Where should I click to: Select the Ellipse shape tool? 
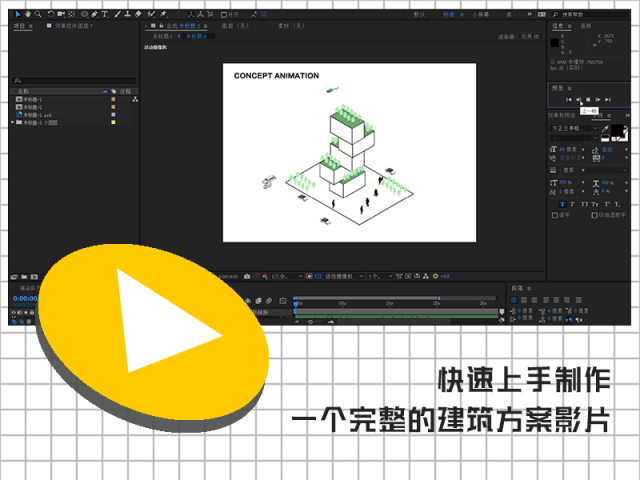coord(84,14)
